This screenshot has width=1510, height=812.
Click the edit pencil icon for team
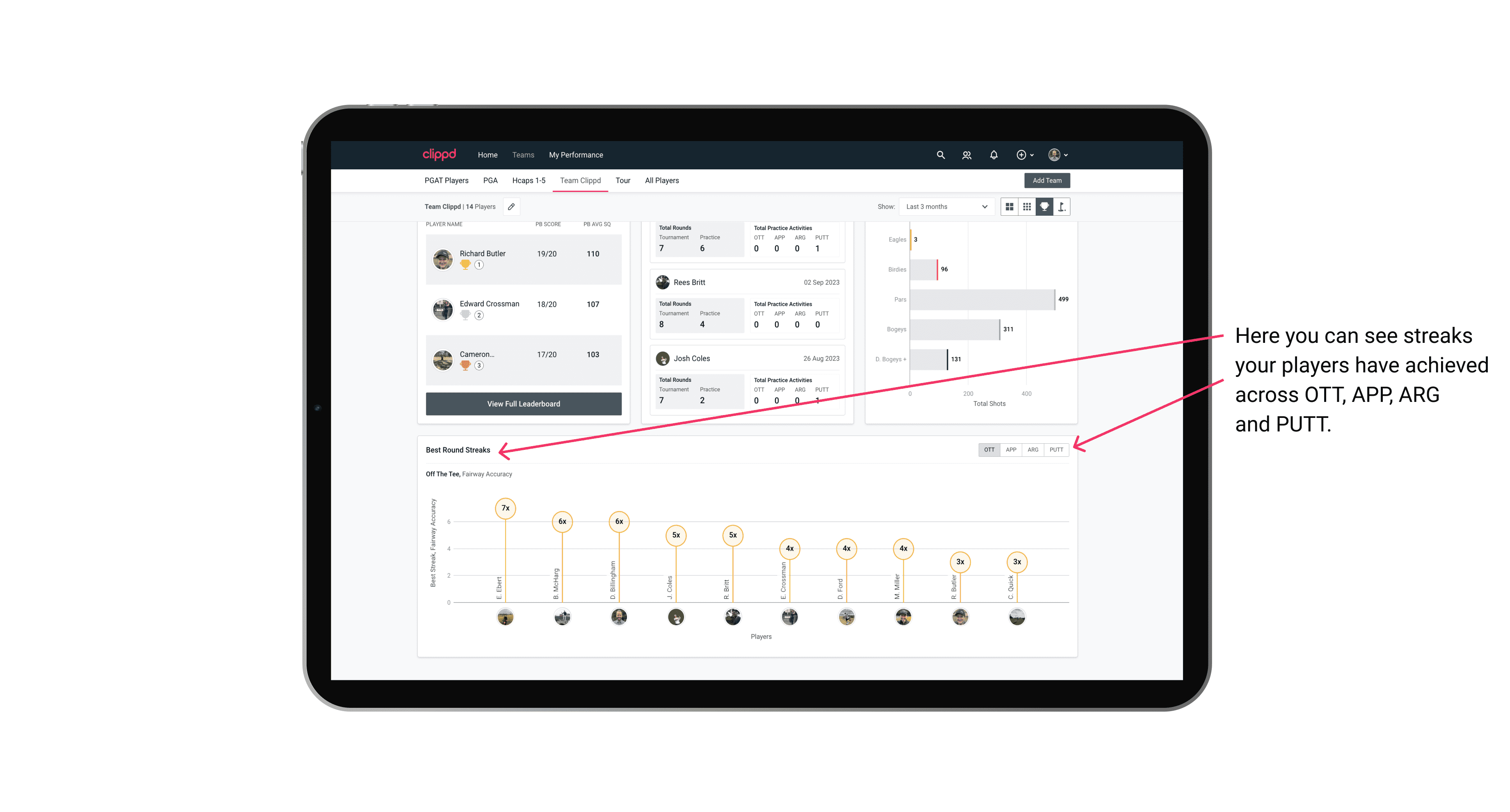[511, 207]
